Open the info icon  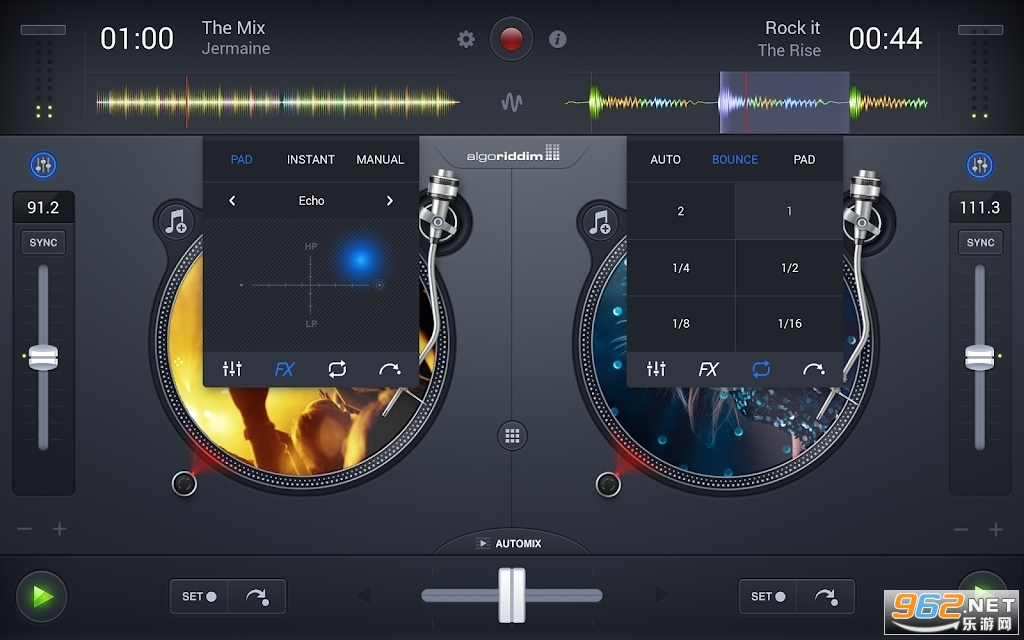[x=558, y=39]
